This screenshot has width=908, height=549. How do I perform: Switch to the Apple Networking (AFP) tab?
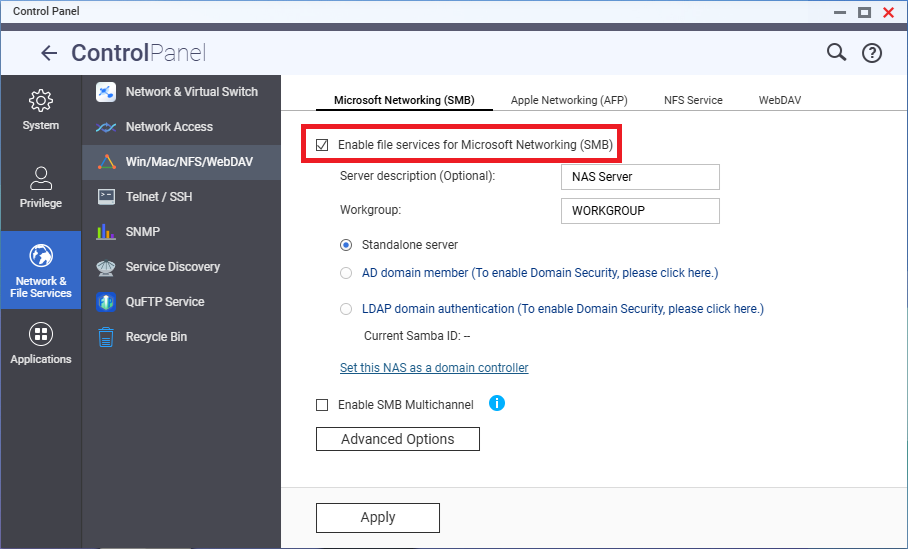point(568,100)
